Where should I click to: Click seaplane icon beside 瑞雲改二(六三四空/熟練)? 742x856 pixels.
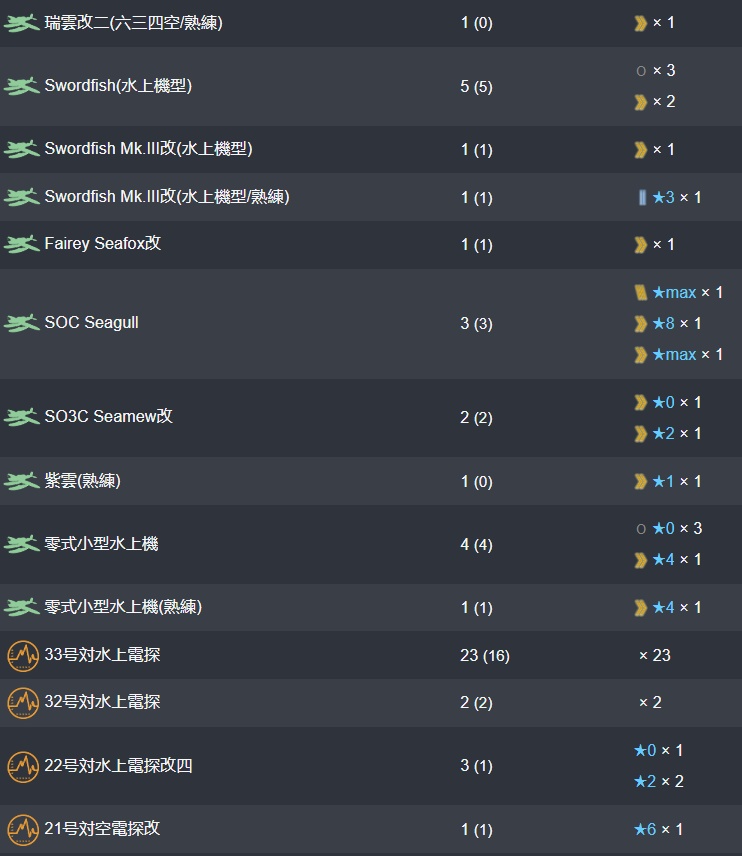(21, 23)
